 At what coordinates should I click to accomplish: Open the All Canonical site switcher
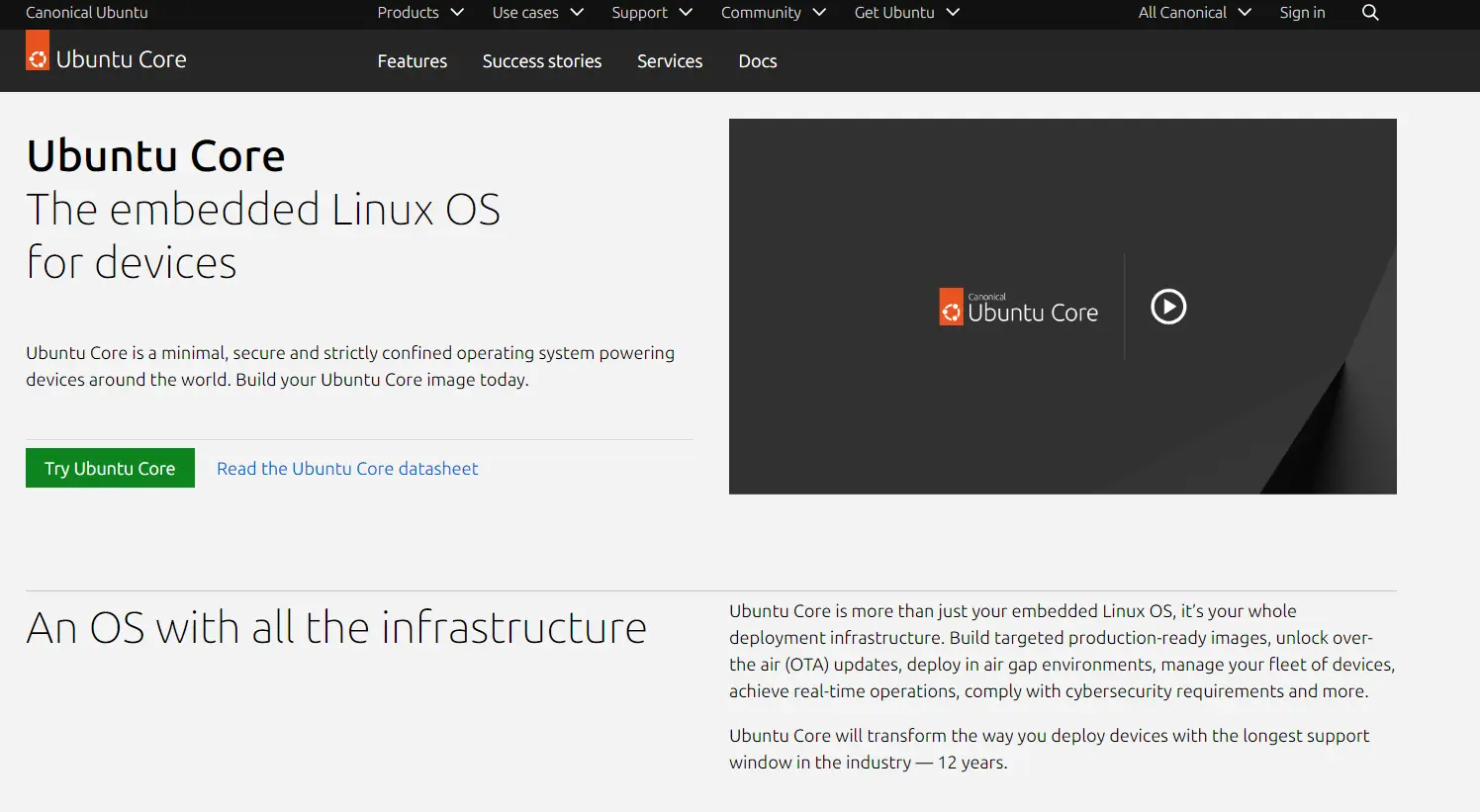click(x=1183, y=13)
